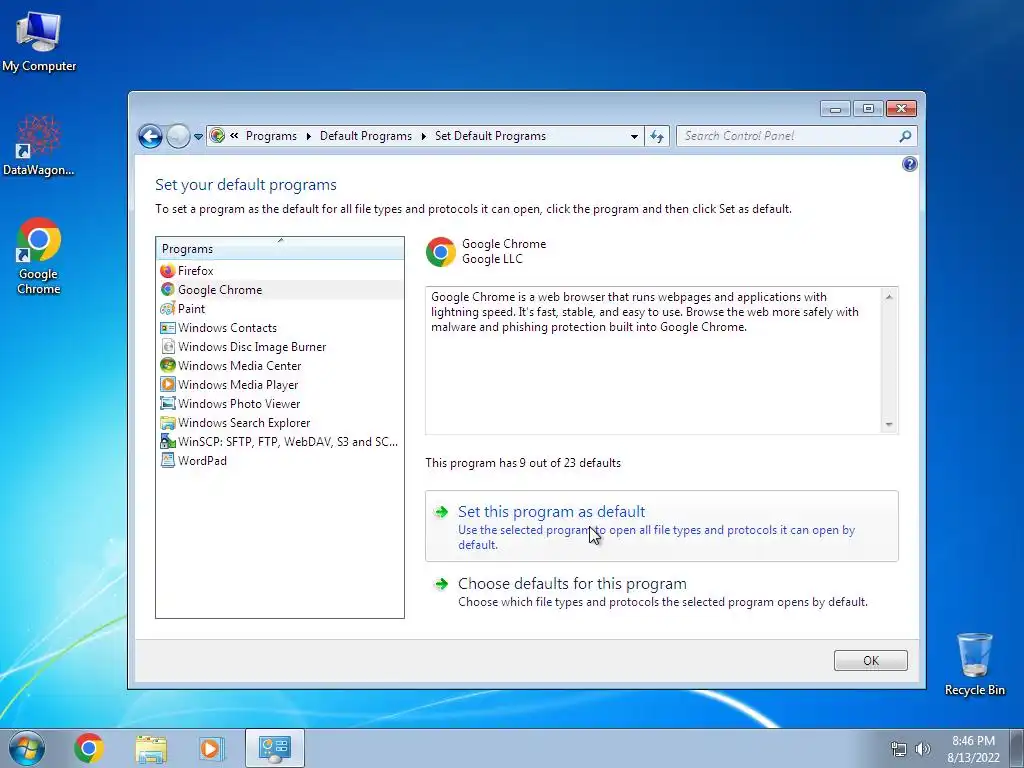
Task: Click Show Desktop strip on taskbar edge
Action: coord(1017,748)
